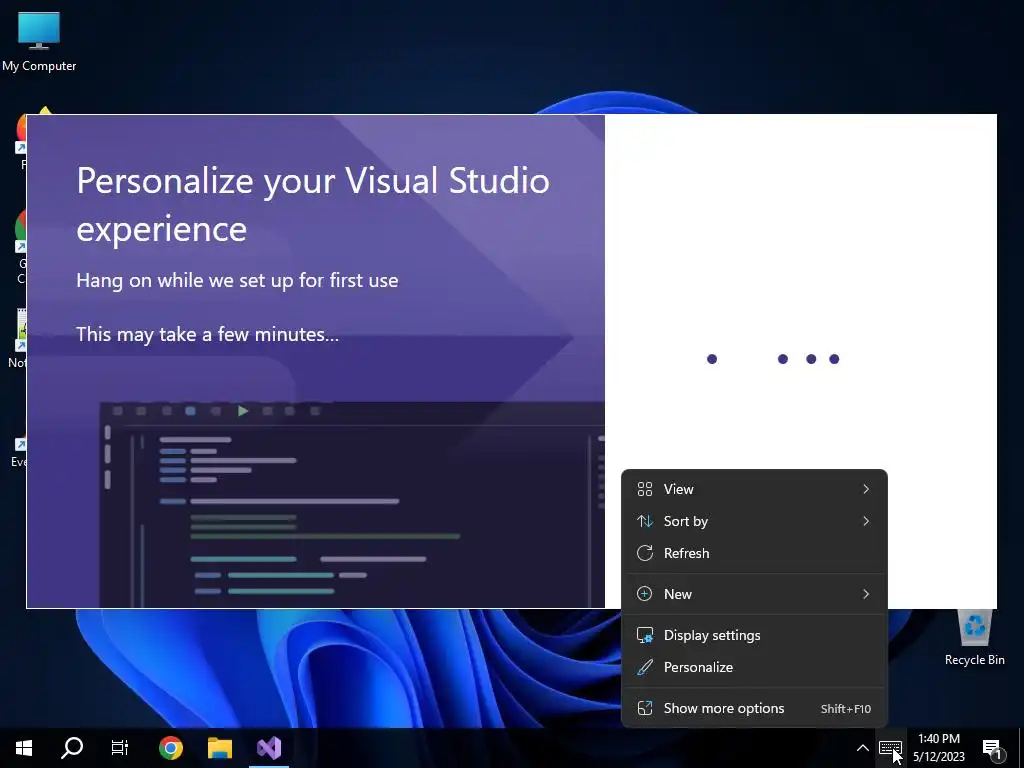Image resolution: width=1024 pixels, height=768 pixels.
Task: Click the Display settings monitor icon
Action: [x=645, y=635]
